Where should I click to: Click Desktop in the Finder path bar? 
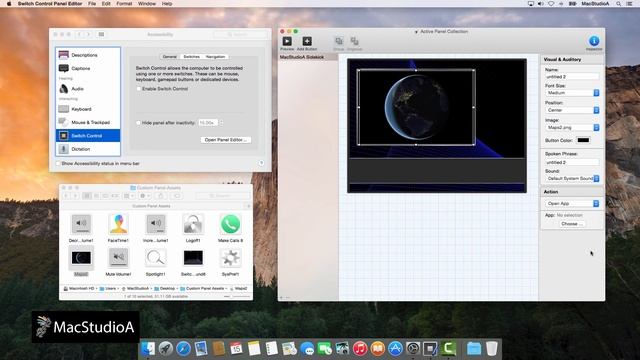(x=164, y=288)
